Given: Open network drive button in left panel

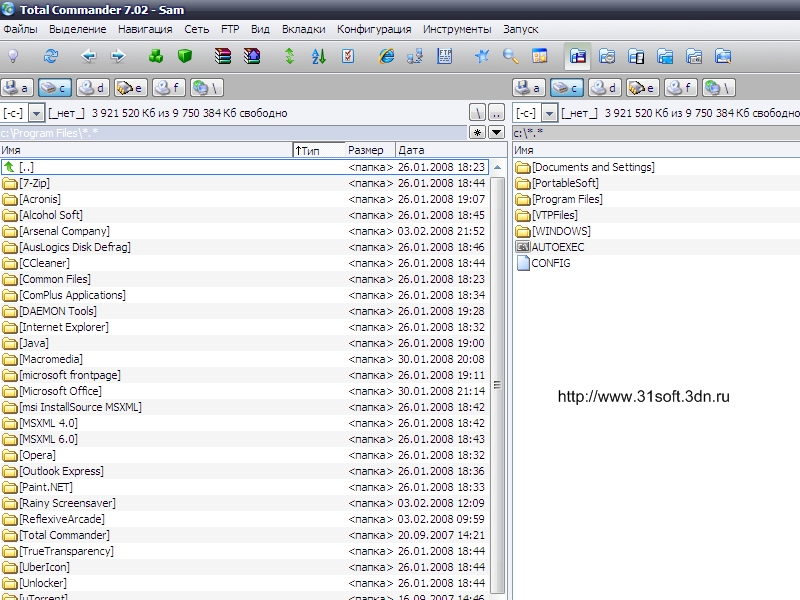Looking at the screenshot, I should click(x=207, y=88).
